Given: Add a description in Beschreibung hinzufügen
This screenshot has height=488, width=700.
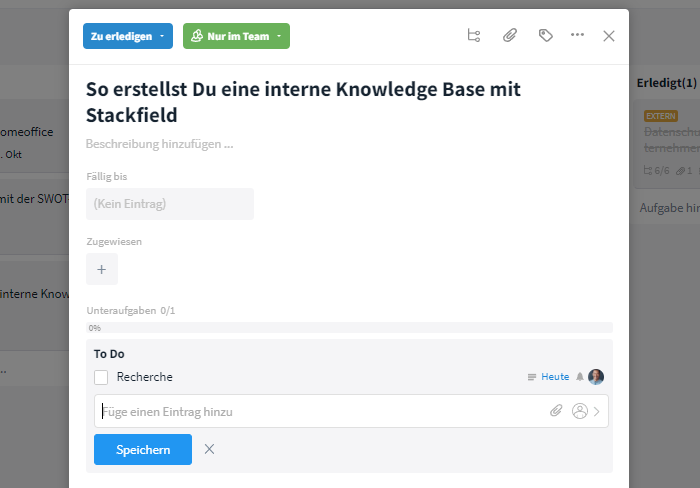Looking at the screenshot, I should (x=159, y=144).
